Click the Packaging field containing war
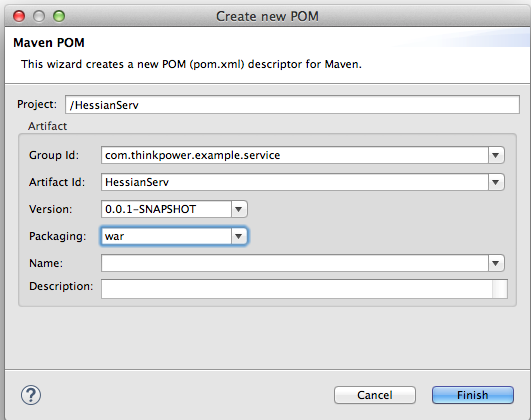531x420 pixels. [x=166, y=236]
